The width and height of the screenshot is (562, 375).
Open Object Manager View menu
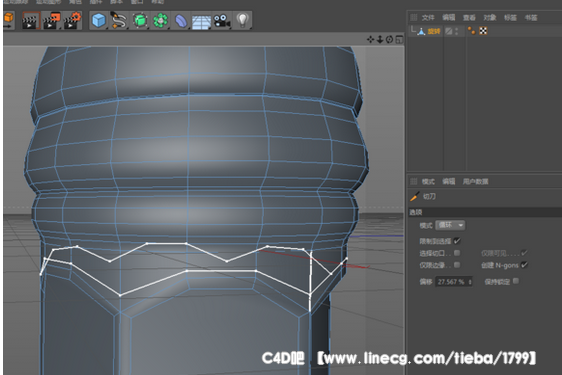(469, 18)
